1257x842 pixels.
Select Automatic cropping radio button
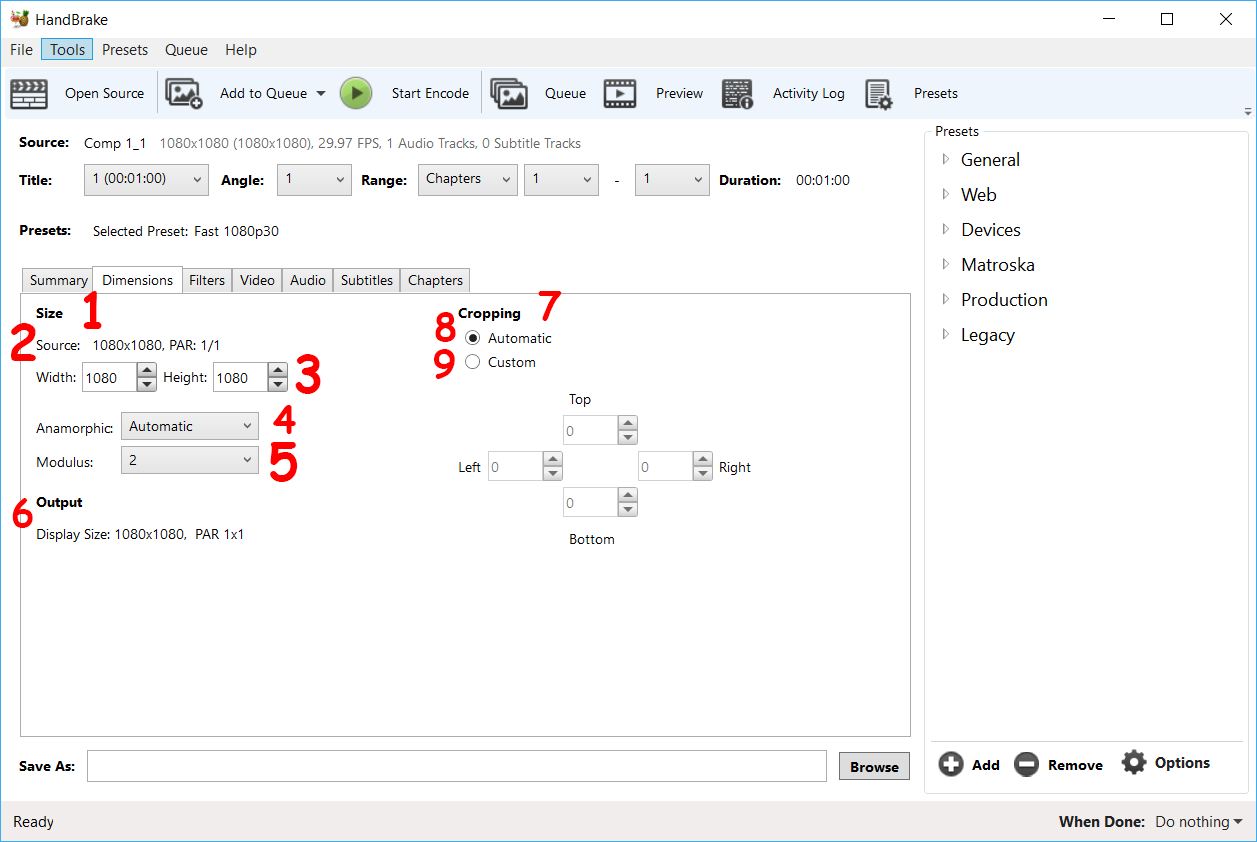(472, 338)
